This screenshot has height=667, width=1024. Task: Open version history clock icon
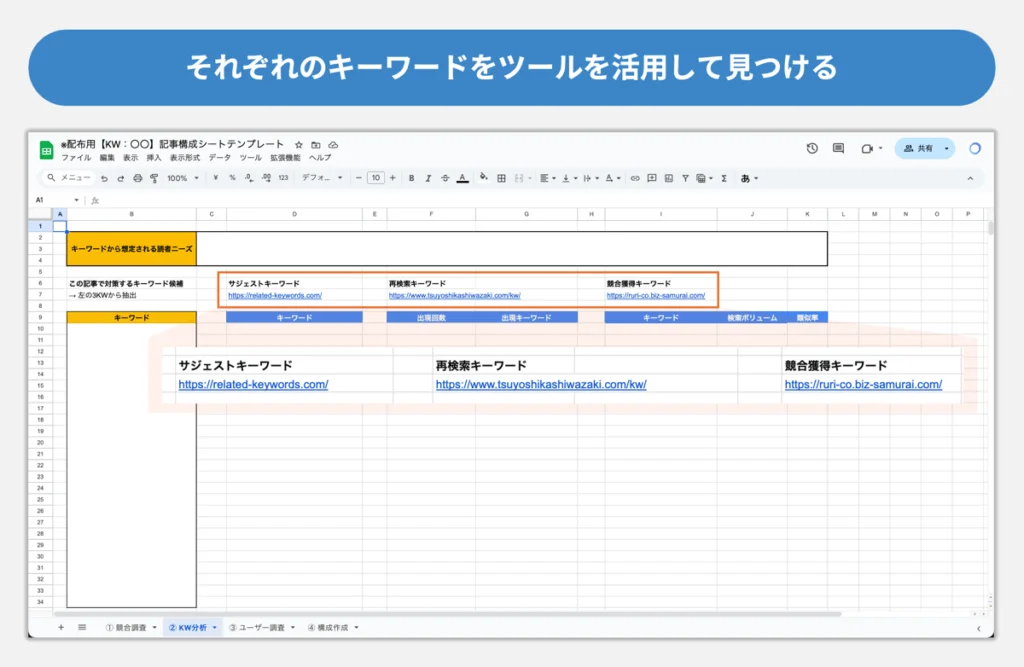(812, 148)
